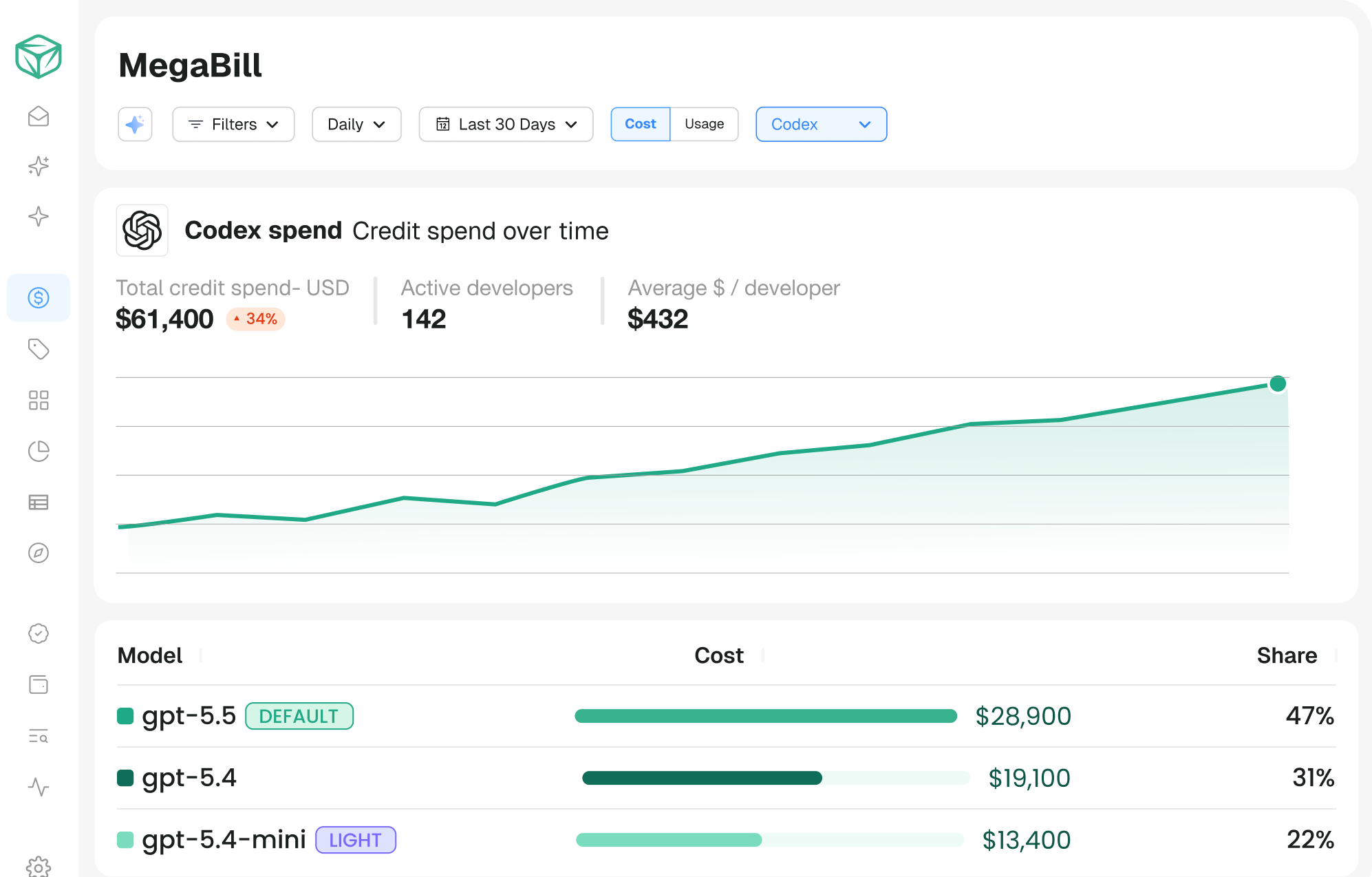The height and width of the screenshot is (877, 1372).
Task: Click the $61,400 total spend value
Action: (164, 319)
